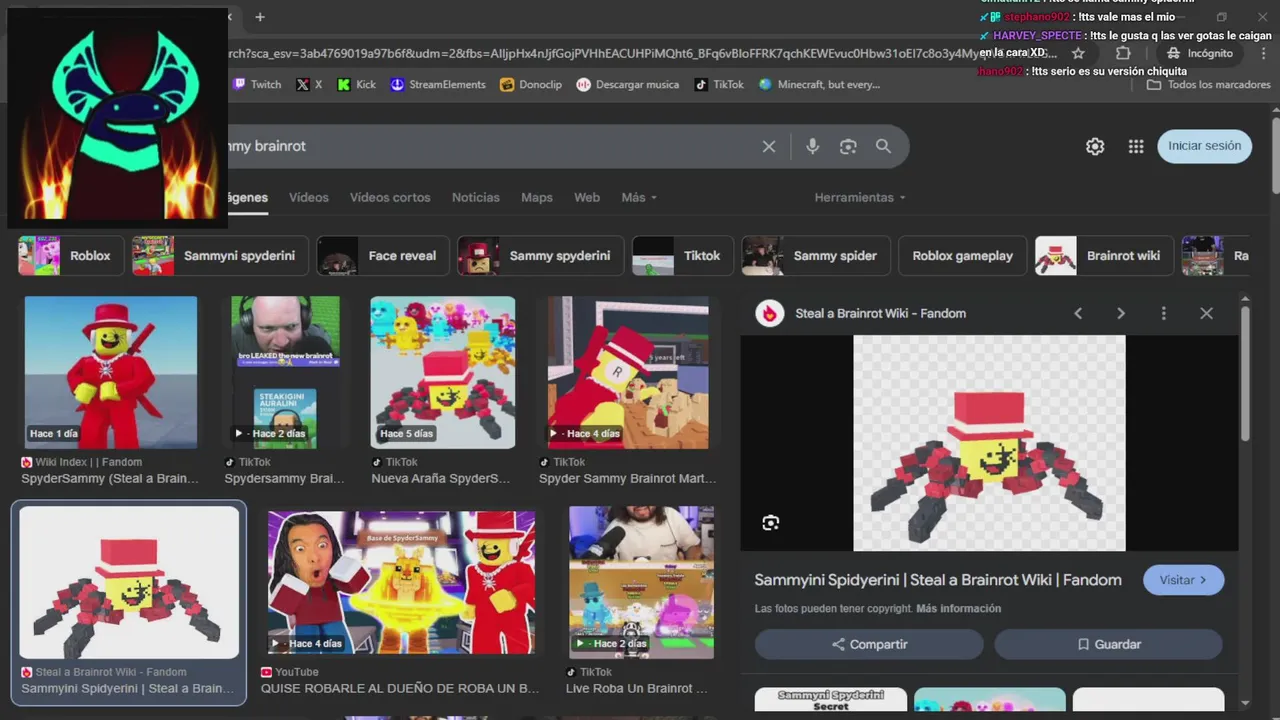Filter by Roblox chip
The width and height of the screenshot is (1280, 720).
[x=71, y=256]
